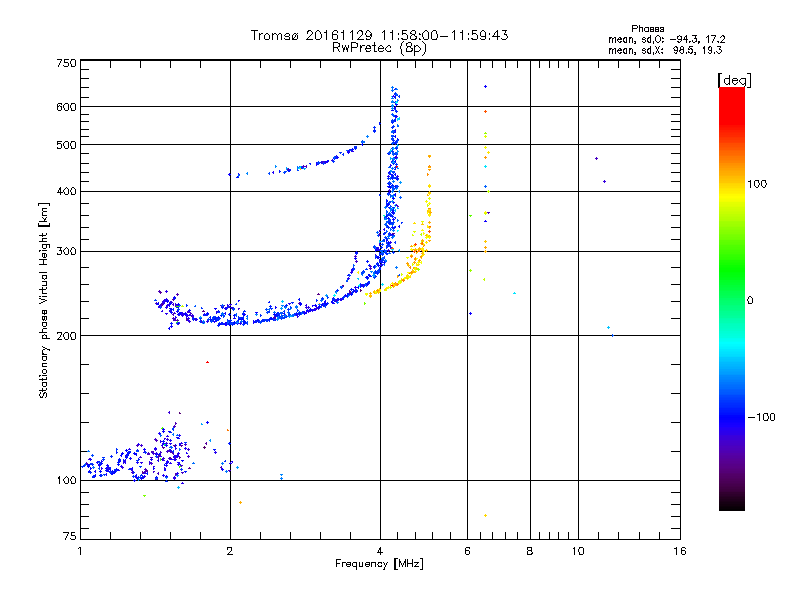Image resolution: width=800 pixels, height=600 pixels.
Task: Click the x-axis tick label '4'
Action: [x=380, y=551]
